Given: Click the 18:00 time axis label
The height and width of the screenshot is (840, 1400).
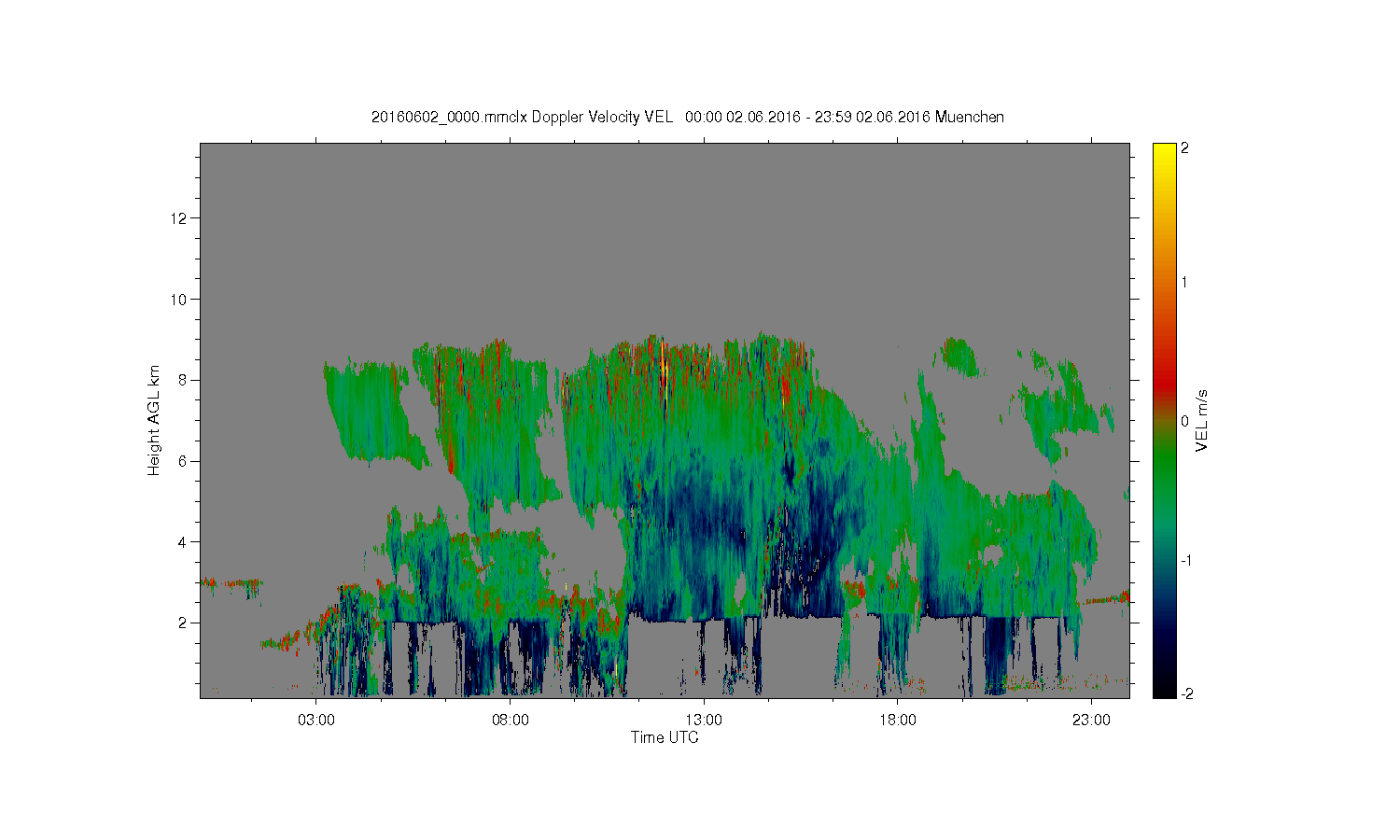Looking at the screenshot, I should [898, 721].
